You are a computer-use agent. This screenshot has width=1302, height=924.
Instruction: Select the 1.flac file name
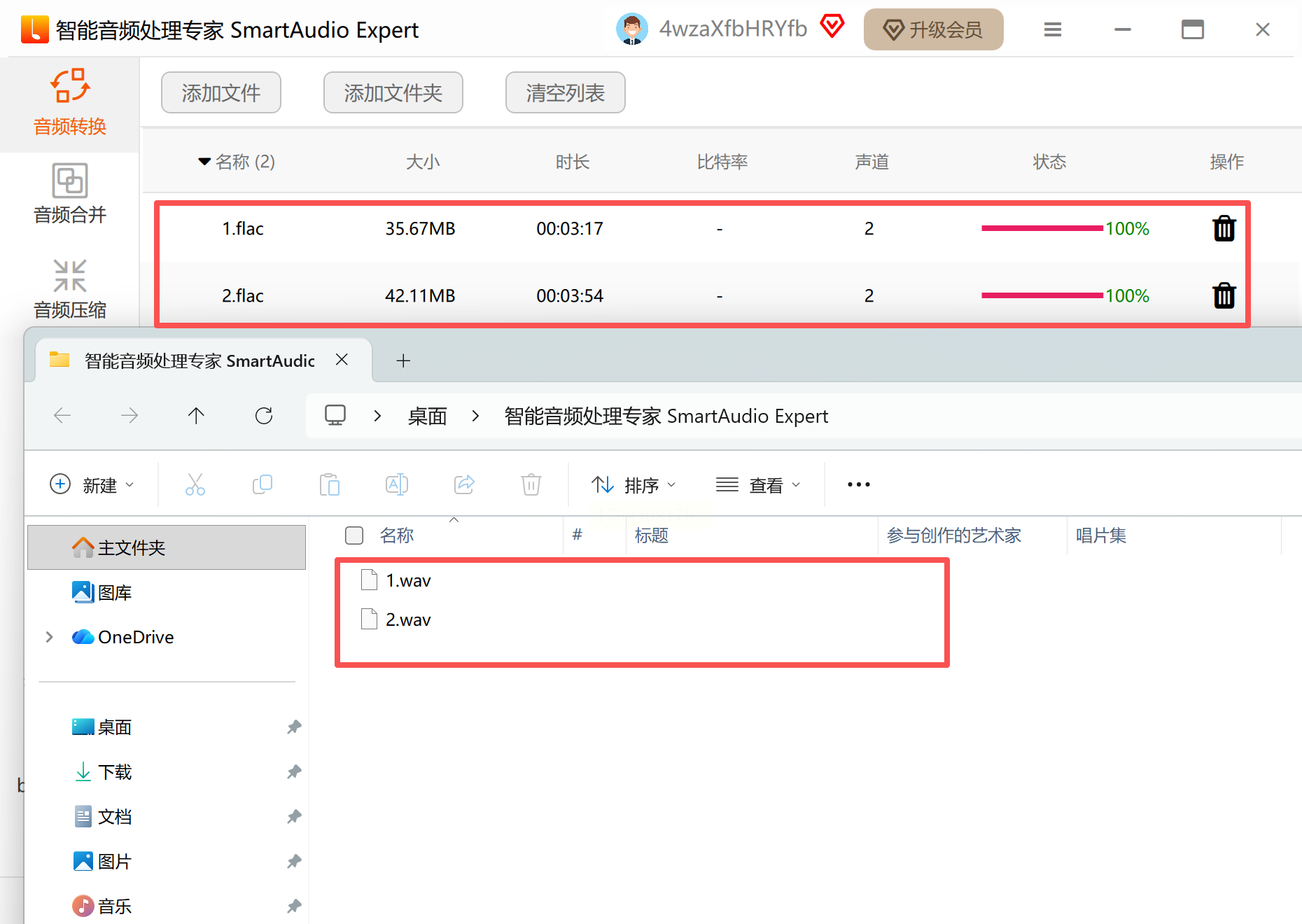point(243,229)
